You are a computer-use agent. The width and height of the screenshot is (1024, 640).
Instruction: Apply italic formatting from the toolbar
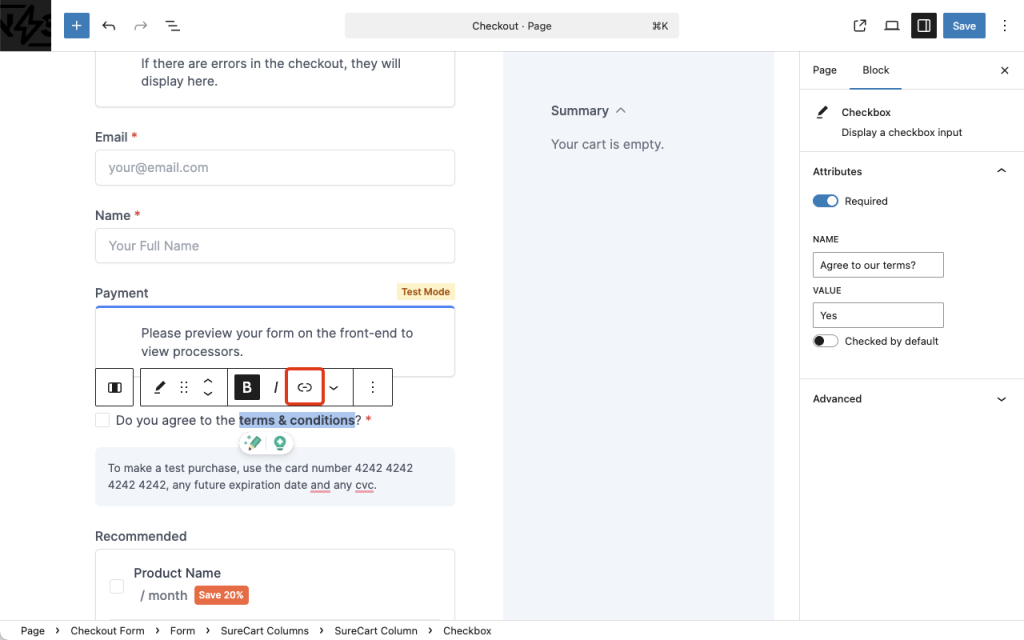(275, 387)
